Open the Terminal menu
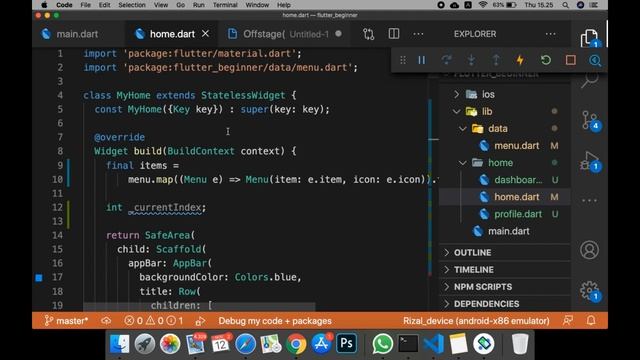Viewport: 640px width, 360px height. point(225,5)
